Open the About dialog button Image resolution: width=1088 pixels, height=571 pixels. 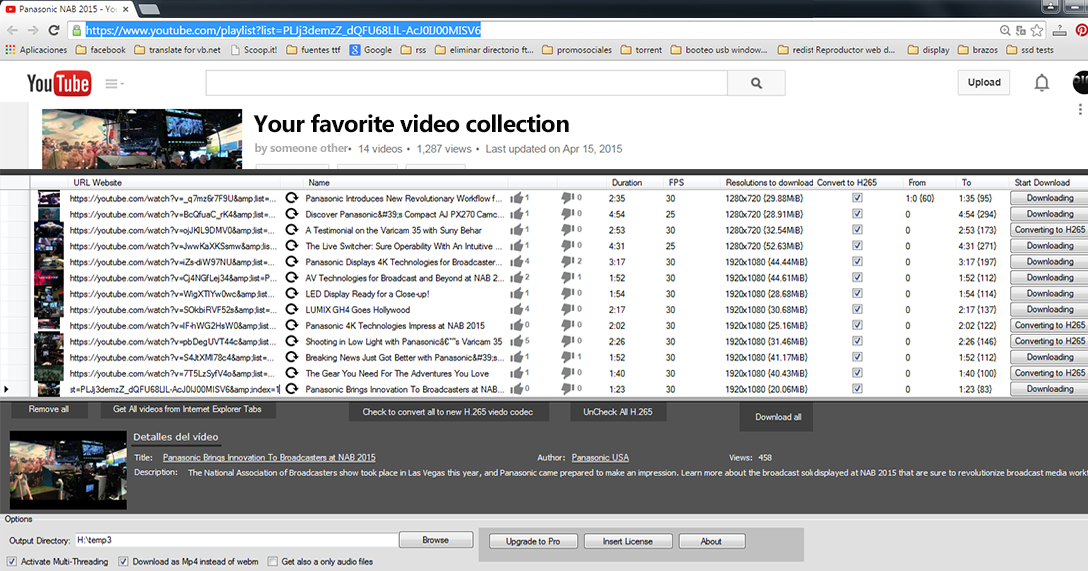pyautogui.click(x=711, y=541)
